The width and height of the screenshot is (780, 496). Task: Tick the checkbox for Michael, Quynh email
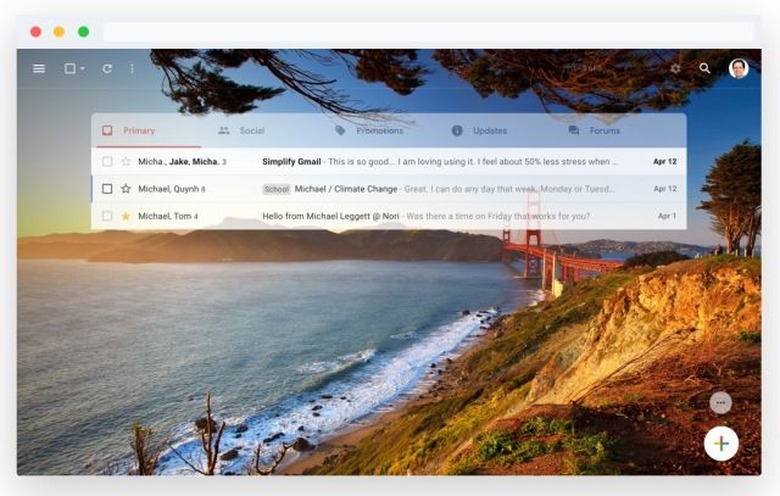point(107,189)
